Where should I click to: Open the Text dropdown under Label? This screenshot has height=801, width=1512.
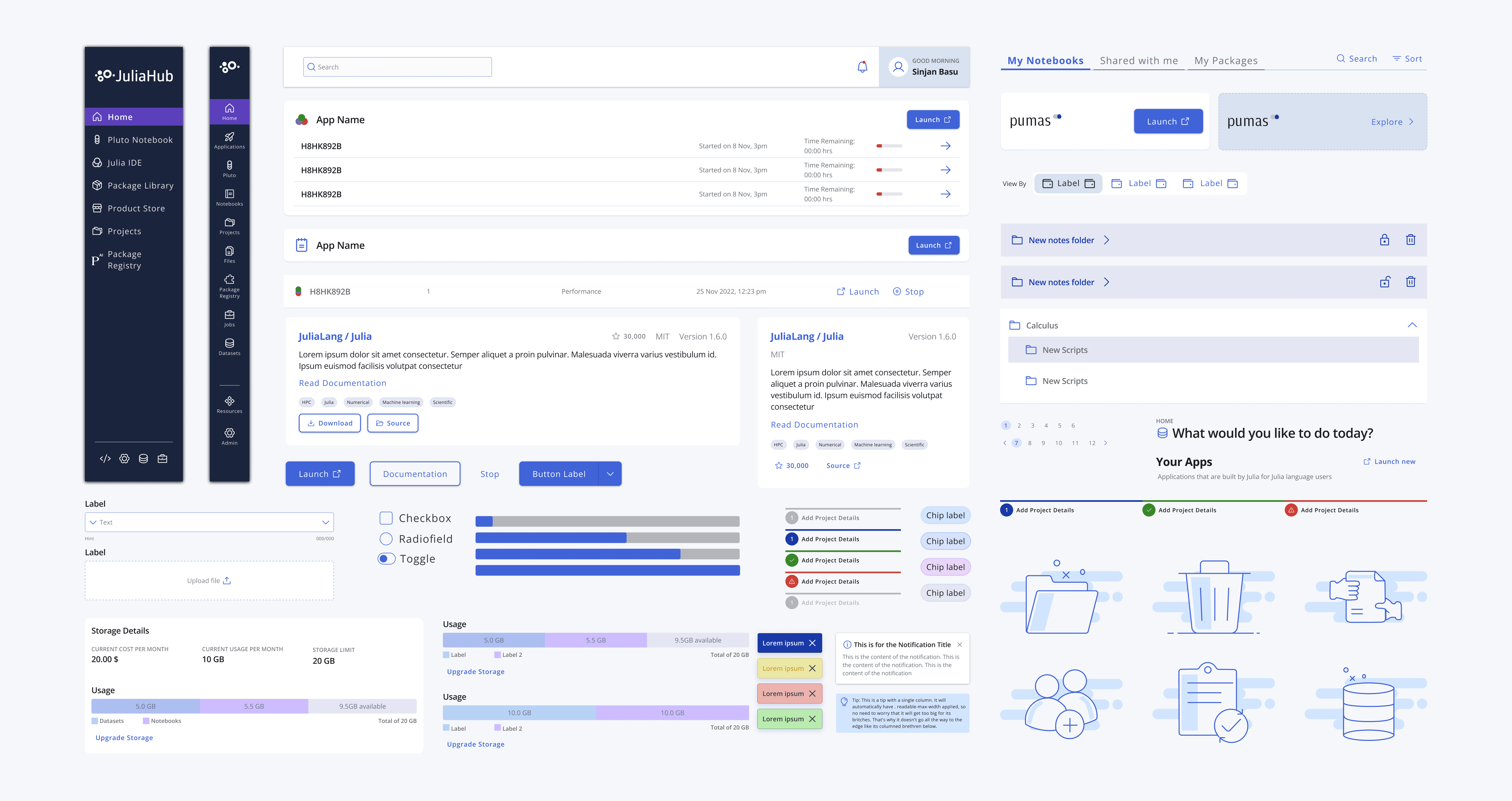coord(209,522)
